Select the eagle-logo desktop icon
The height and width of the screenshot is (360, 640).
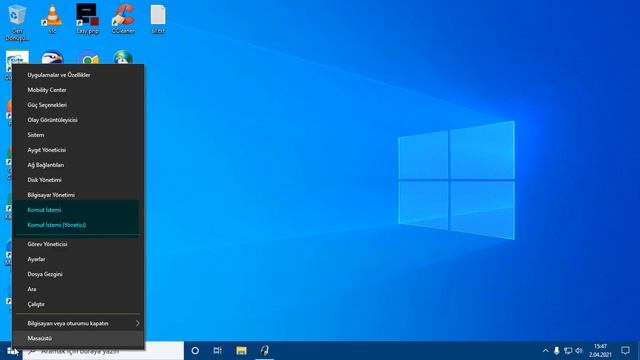(x=52, y=57)
